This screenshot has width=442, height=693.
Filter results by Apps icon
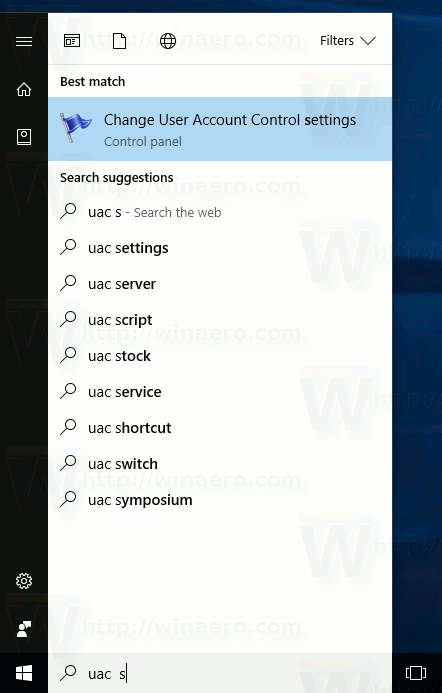click(72, 41)
